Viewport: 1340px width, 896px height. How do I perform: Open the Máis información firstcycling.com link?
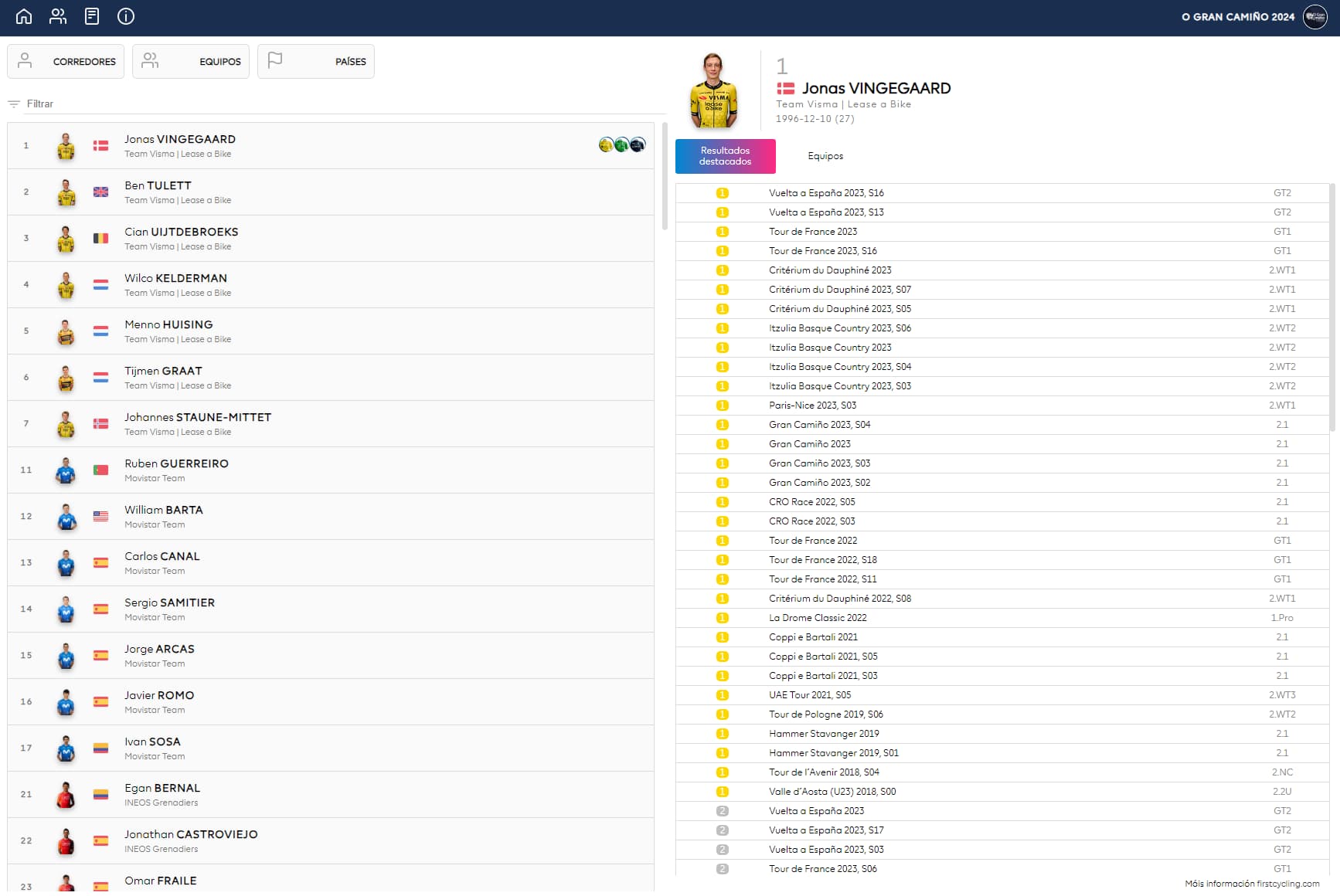coord(1252,884)
